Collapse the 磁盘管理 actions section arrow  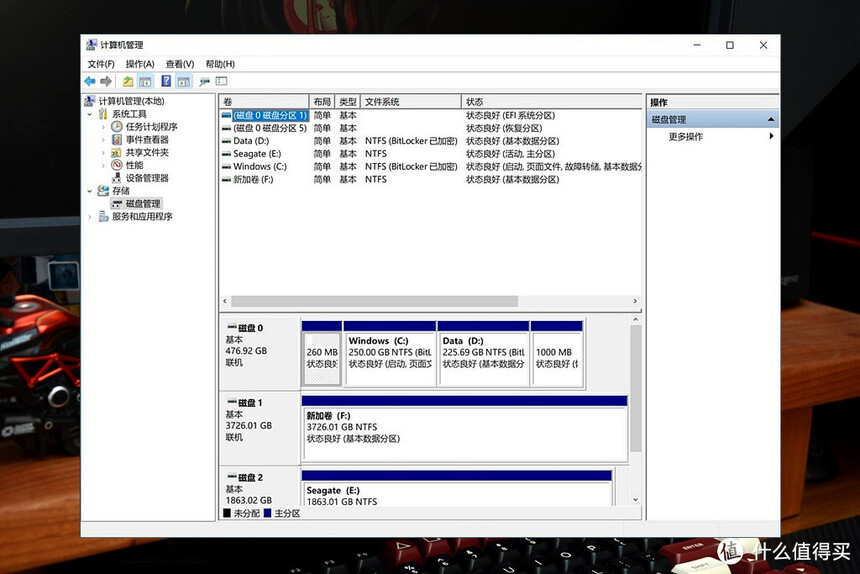(771, 119)
